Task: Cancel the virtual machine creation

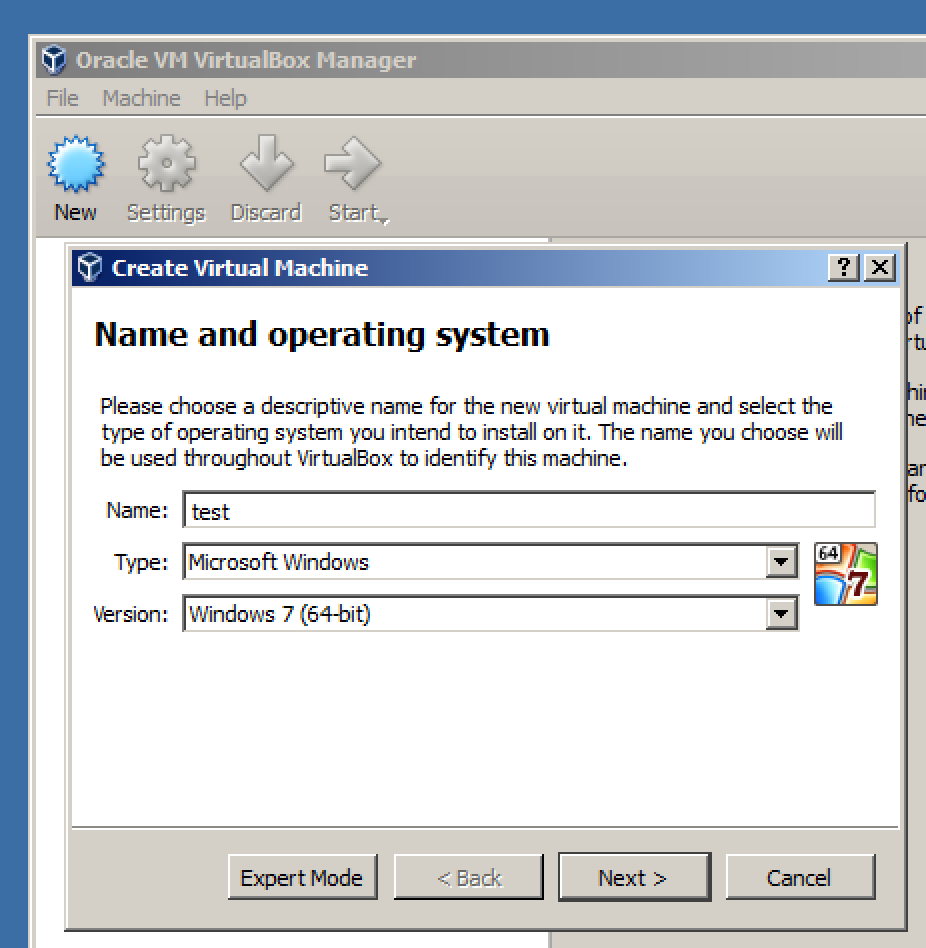Action: pyautogui.click(x=800, y=877)
